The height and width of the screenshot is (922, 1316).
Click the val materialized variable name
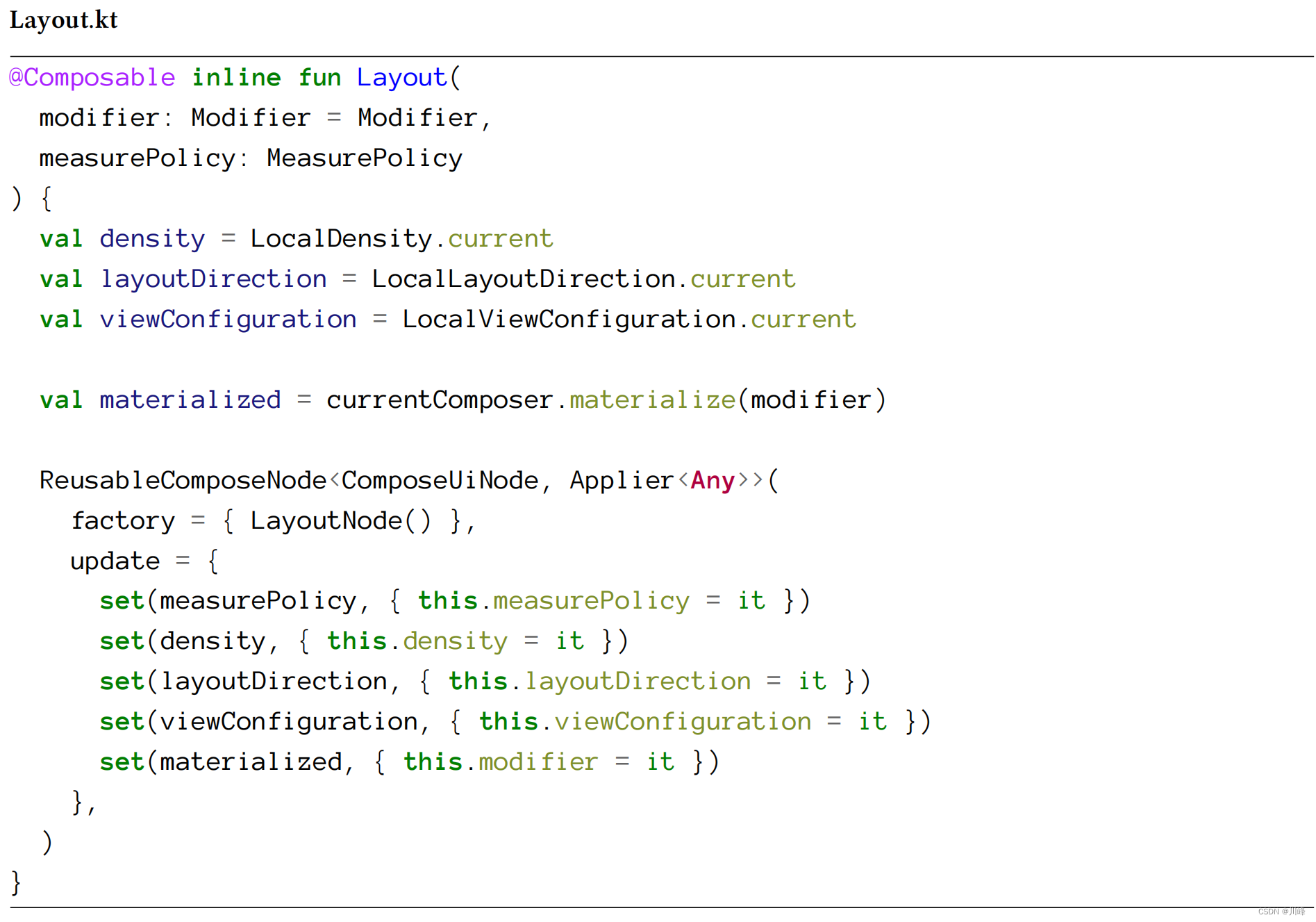190,400
